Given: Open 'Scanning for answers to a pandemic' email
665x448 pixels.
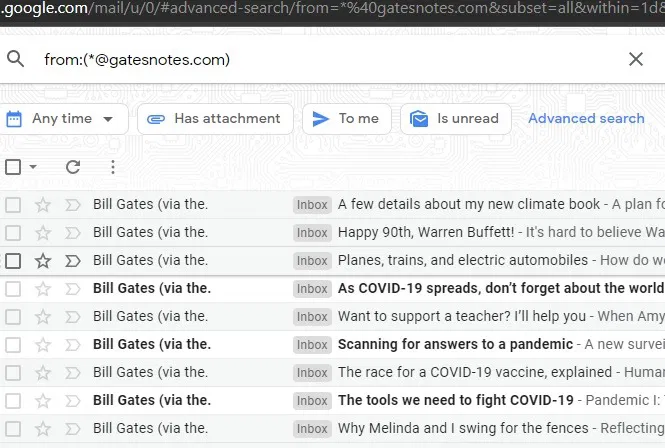Looking at the screenshot, I should (x=455, y=344).
